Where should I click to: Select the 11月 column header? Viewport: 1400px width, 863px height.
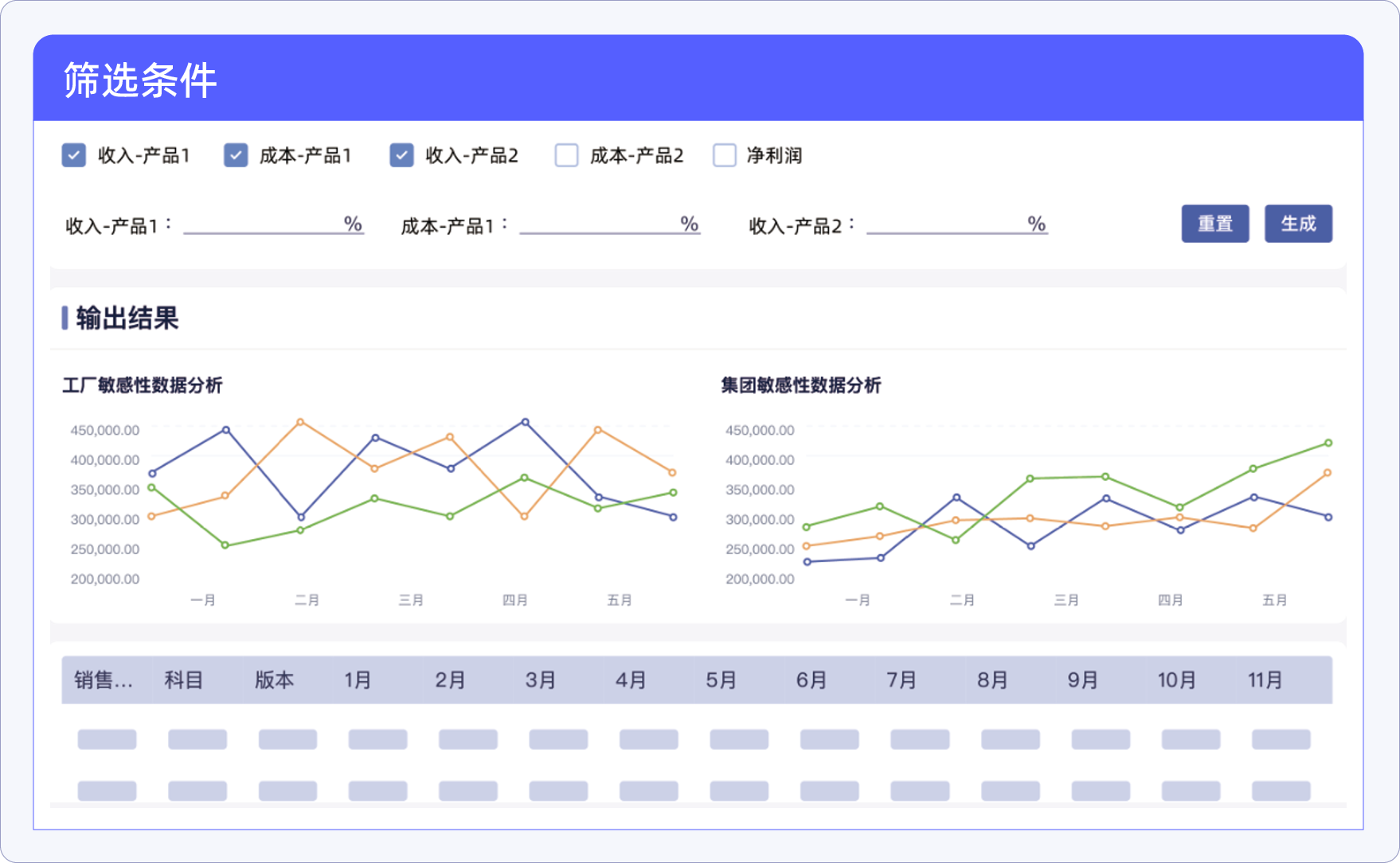point(1265,680)
